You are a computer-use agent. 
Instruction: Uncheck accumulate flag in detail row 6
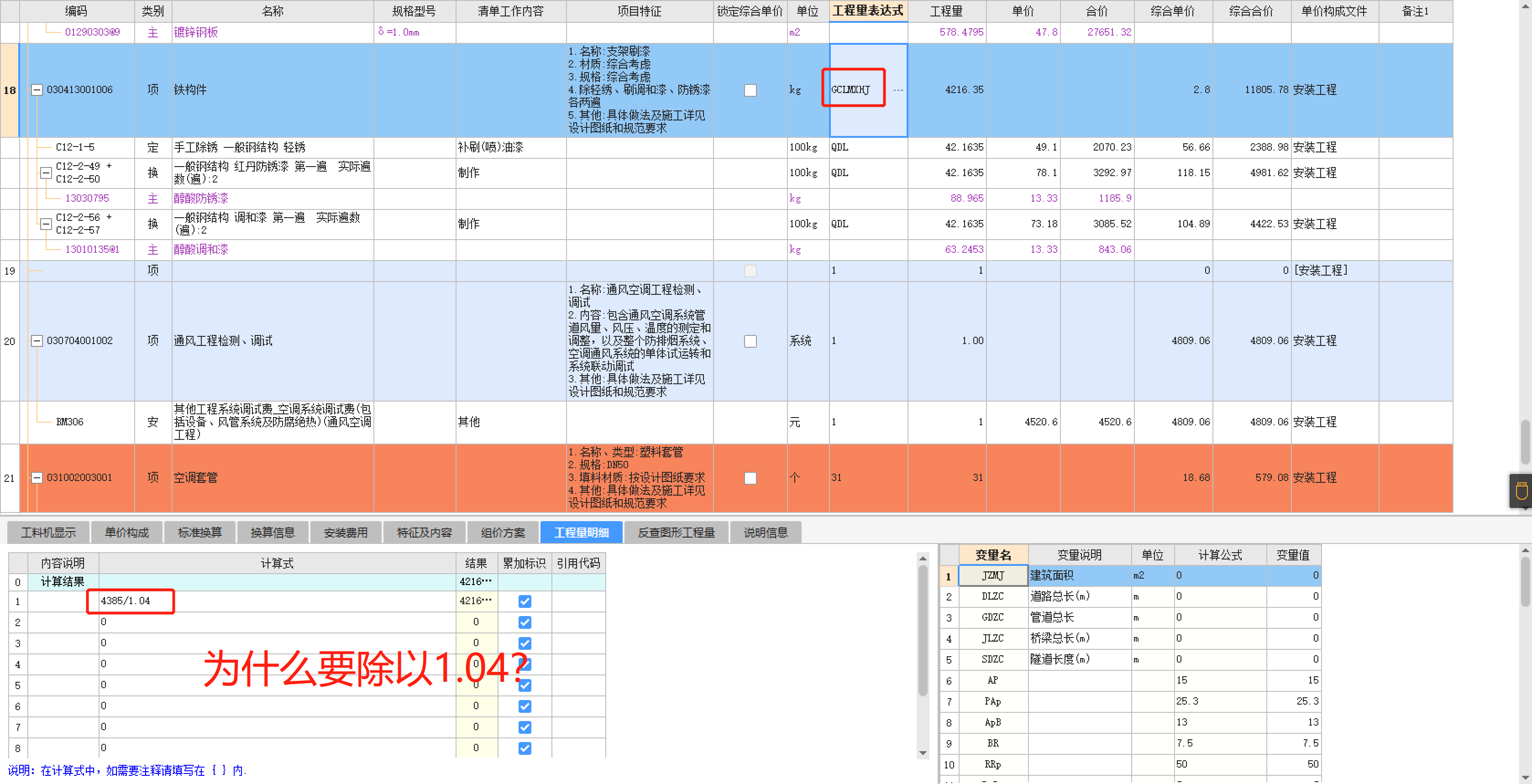(x=525, y=706)
